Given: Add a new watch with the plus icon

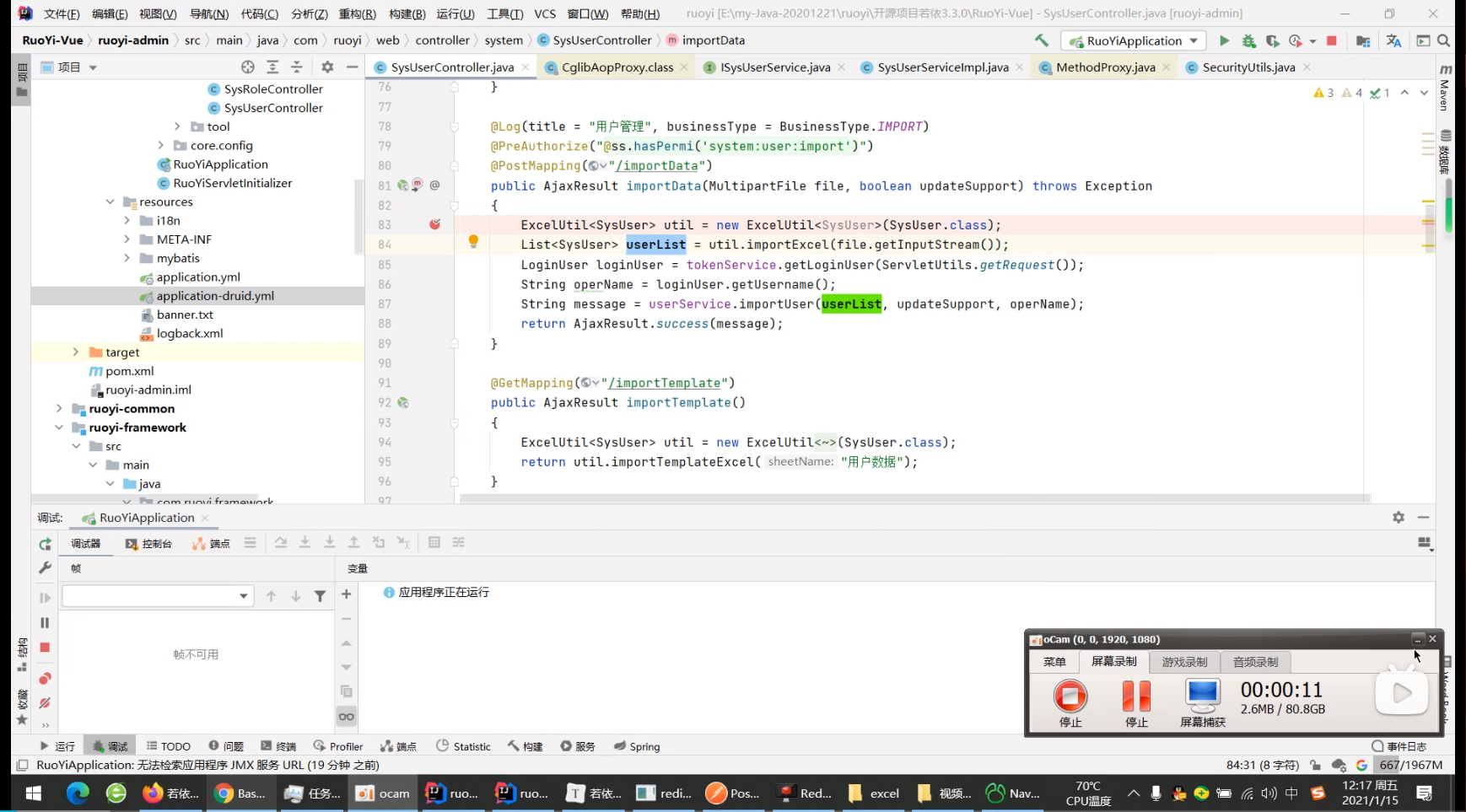Looking at the screenshot, I should point(346,594).
